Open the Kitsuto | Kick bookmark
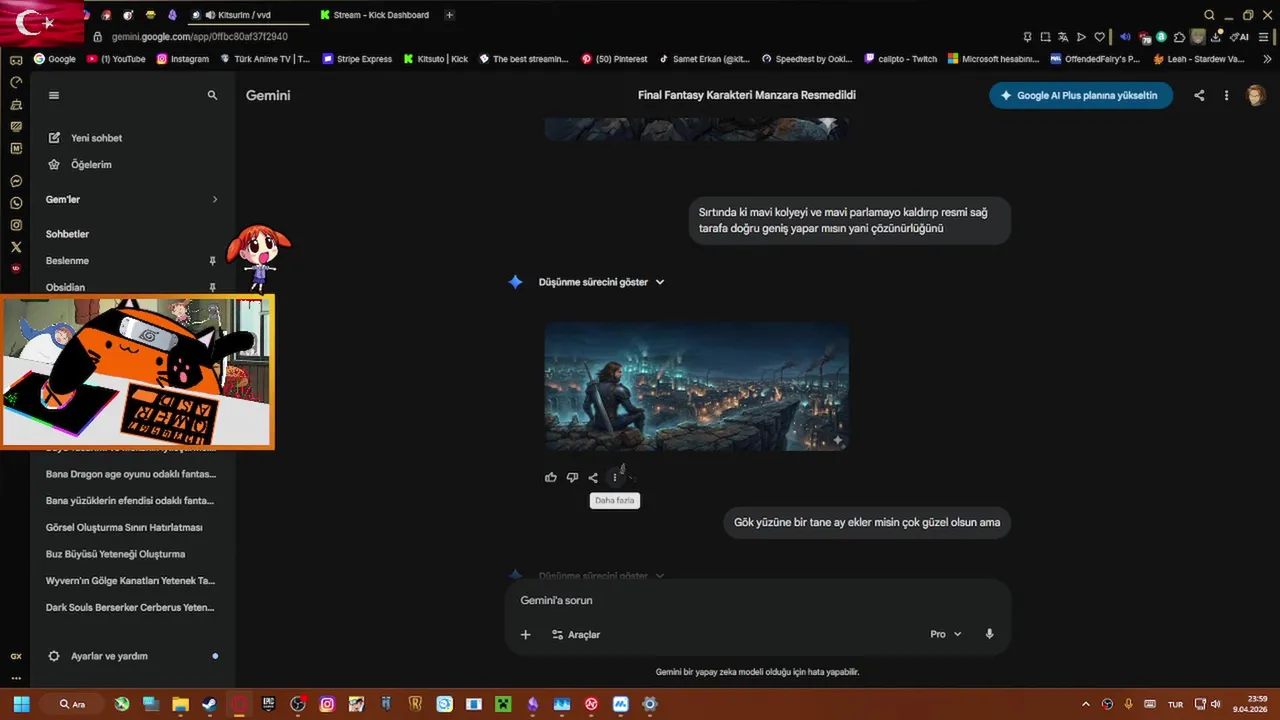1280x720 pixels. tap(435, 59)
